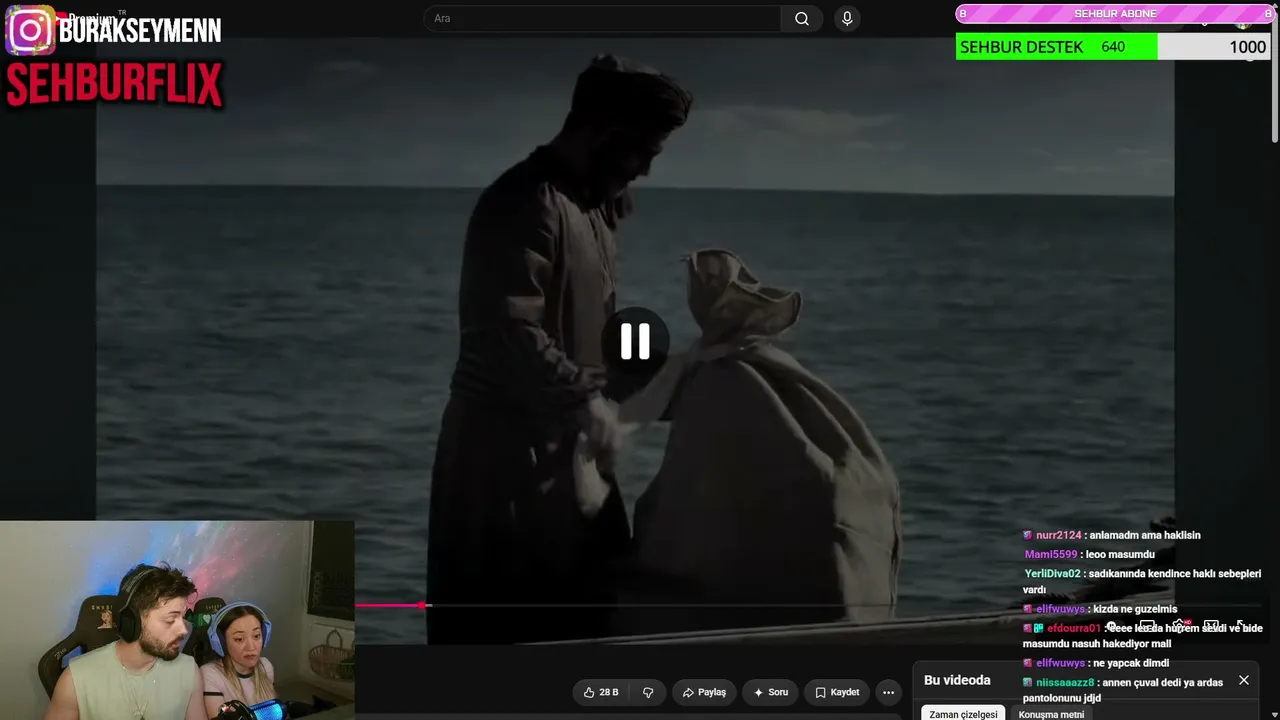Click the magnifier search icon
1280x720 pixels.
point(802,18)
